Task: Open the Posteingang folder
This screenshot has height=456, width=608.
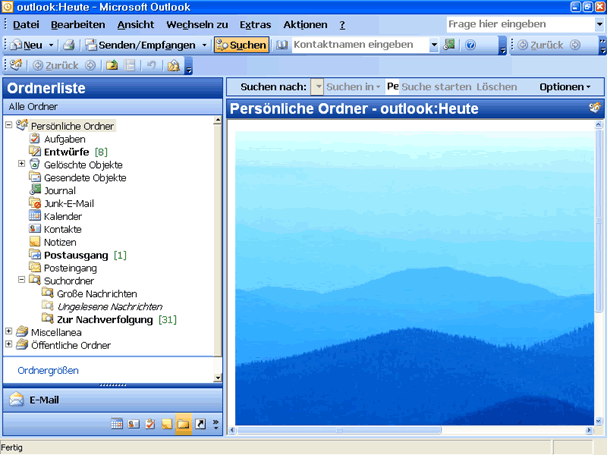Action: click(x=70, y=268)
